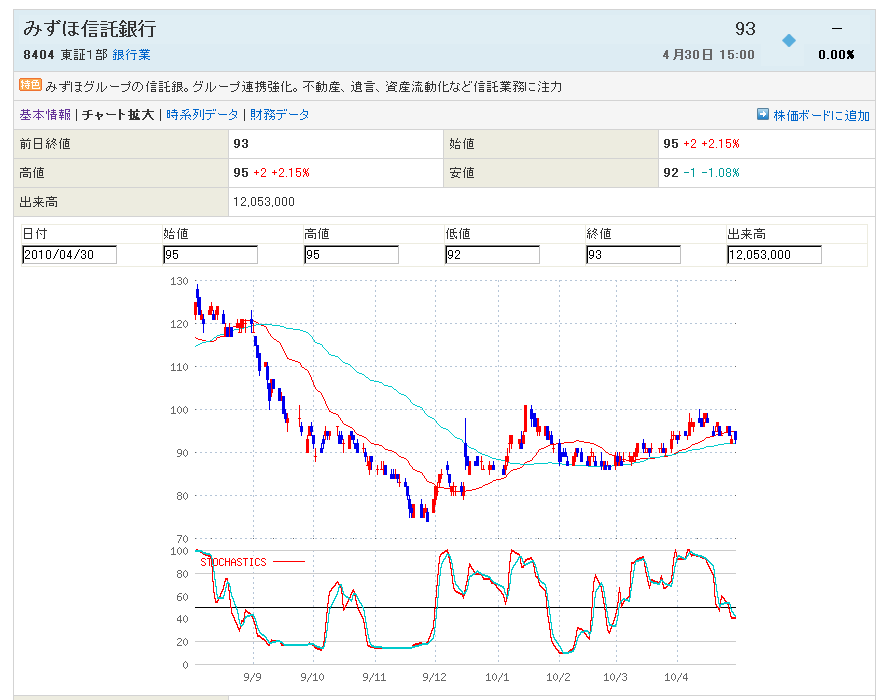Open the 財務データ tab
Image resolution: width=880 pixels, height=700 pixels.
pyautogui.click(x=280, y=115)
